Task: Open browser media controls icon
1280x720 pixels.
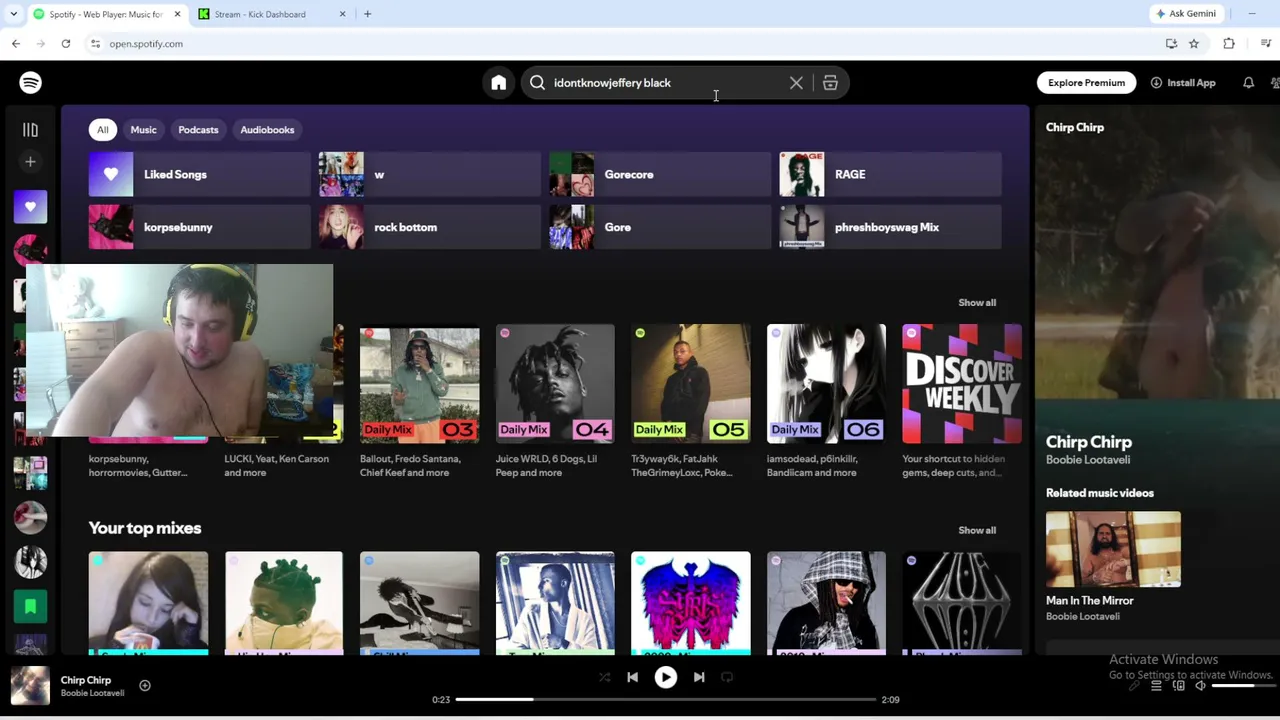Action: coord(1266,44)
